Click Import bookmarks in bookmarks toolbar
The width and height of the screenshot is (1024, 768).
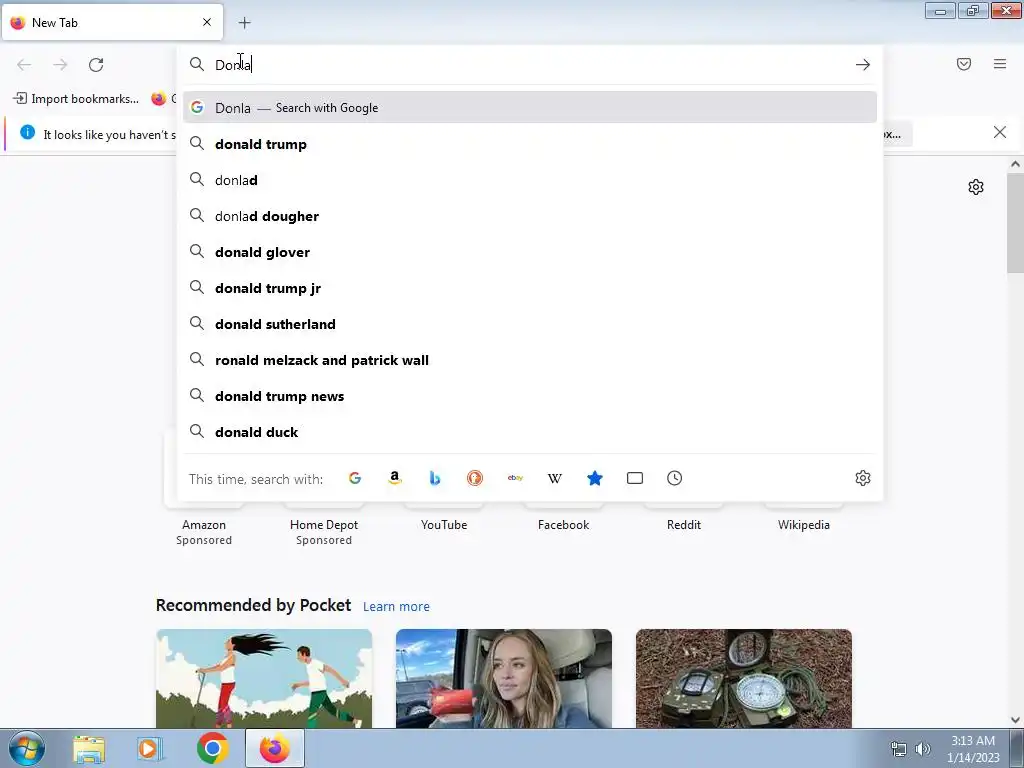[x=76, y=99]
